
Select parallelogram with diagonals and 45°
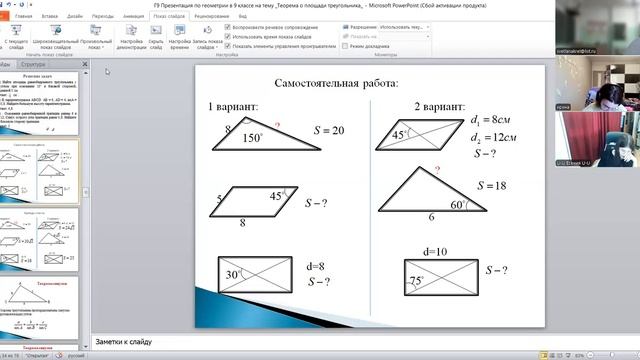(x=420, y=135)
